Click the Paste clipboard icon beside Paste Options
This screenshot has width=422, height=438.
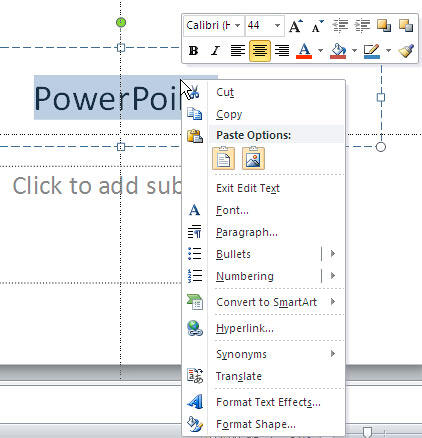pyautogui.click(x=195, y=136)
